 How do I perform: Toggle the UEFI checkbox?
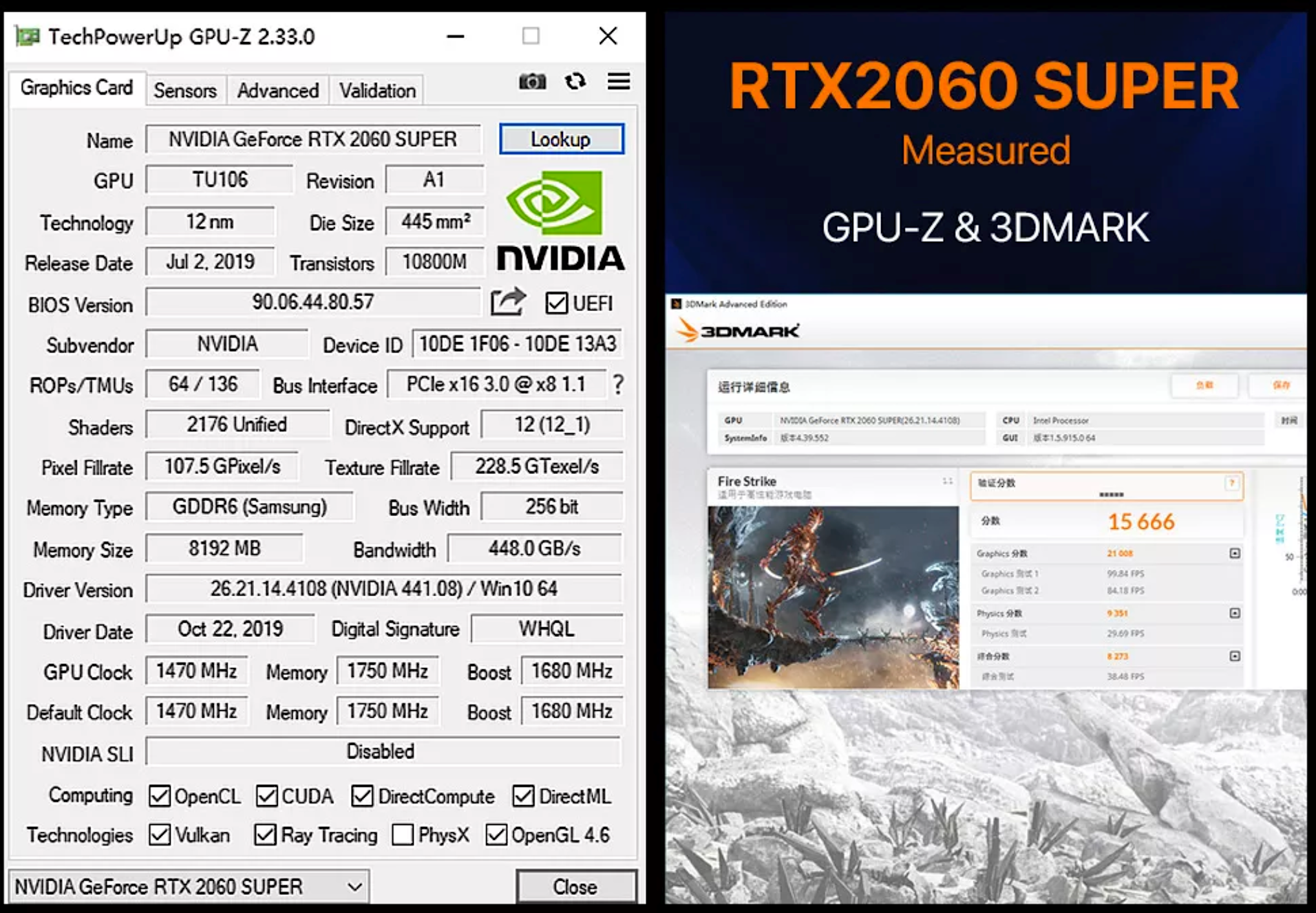coord(556,303)
